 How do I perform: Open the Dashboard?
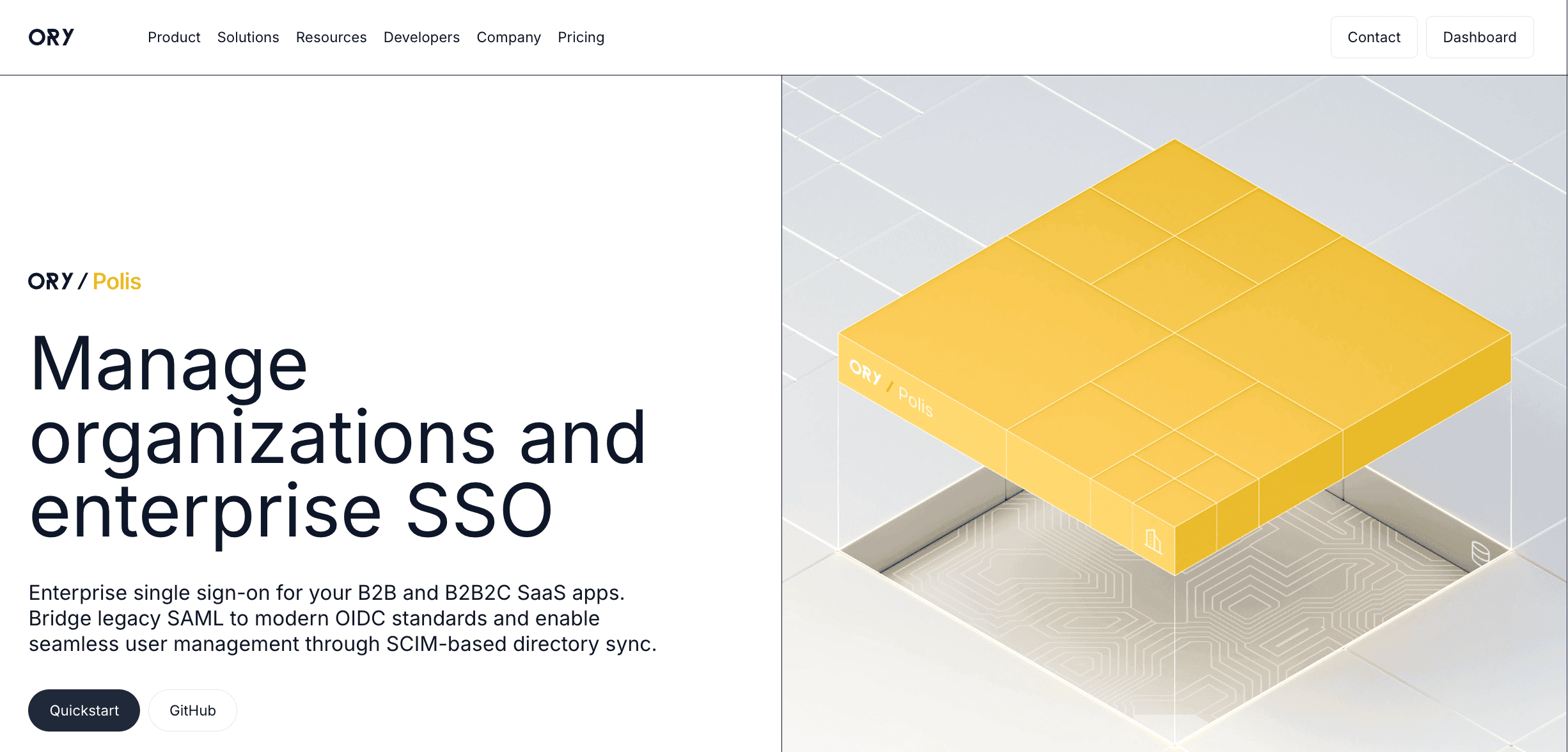[x=1480, y=36]
